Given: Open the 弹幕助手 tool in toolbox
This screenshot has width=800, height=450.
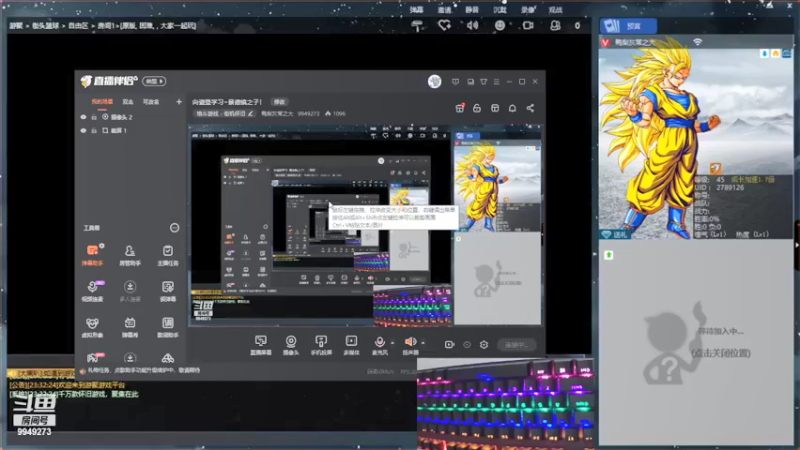Looking at the screenshot, I should pyautogui.click(x=92, y=255).
